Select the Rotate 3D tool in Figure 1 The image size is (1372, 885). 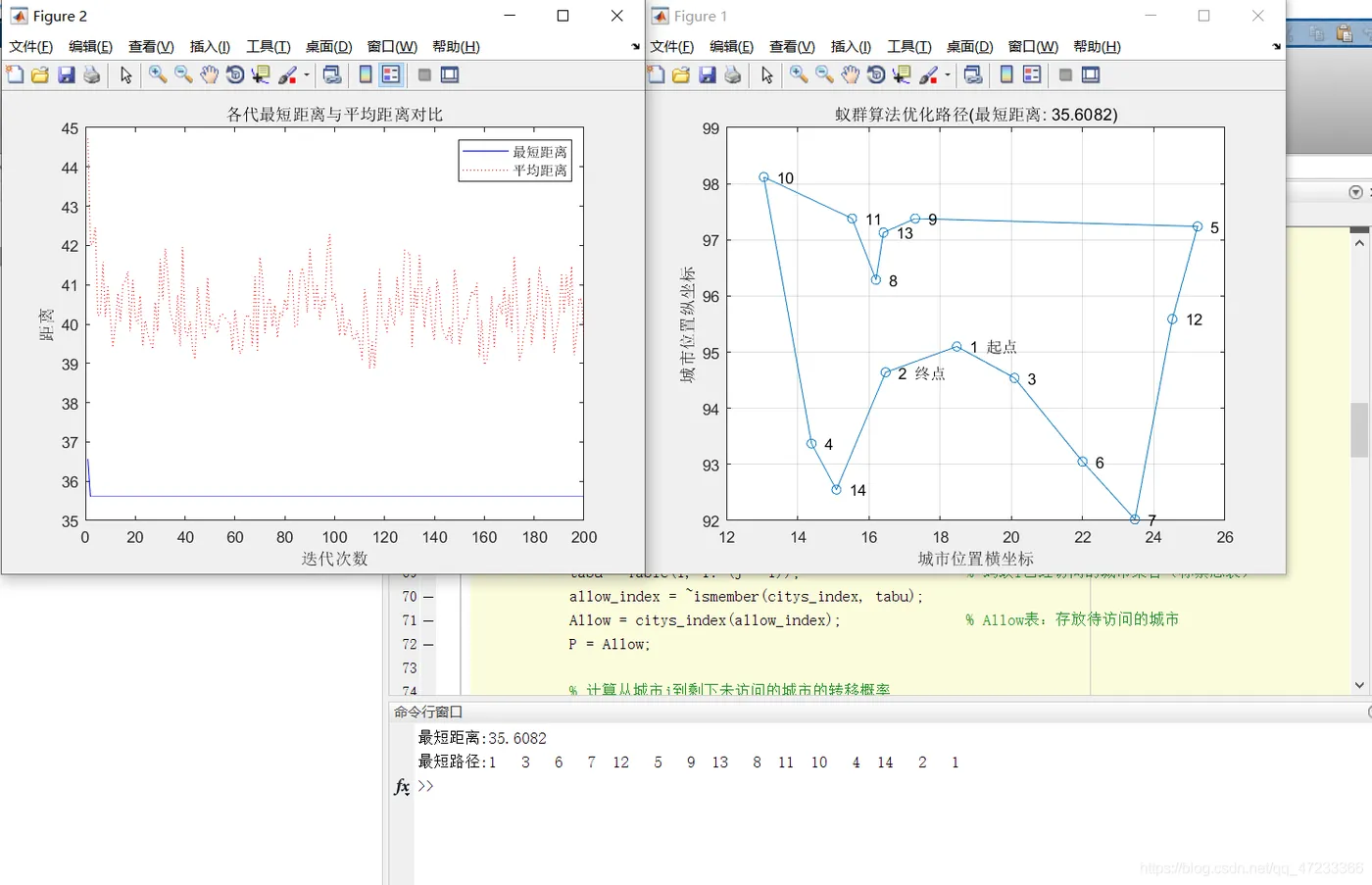(x=876, y=74)
